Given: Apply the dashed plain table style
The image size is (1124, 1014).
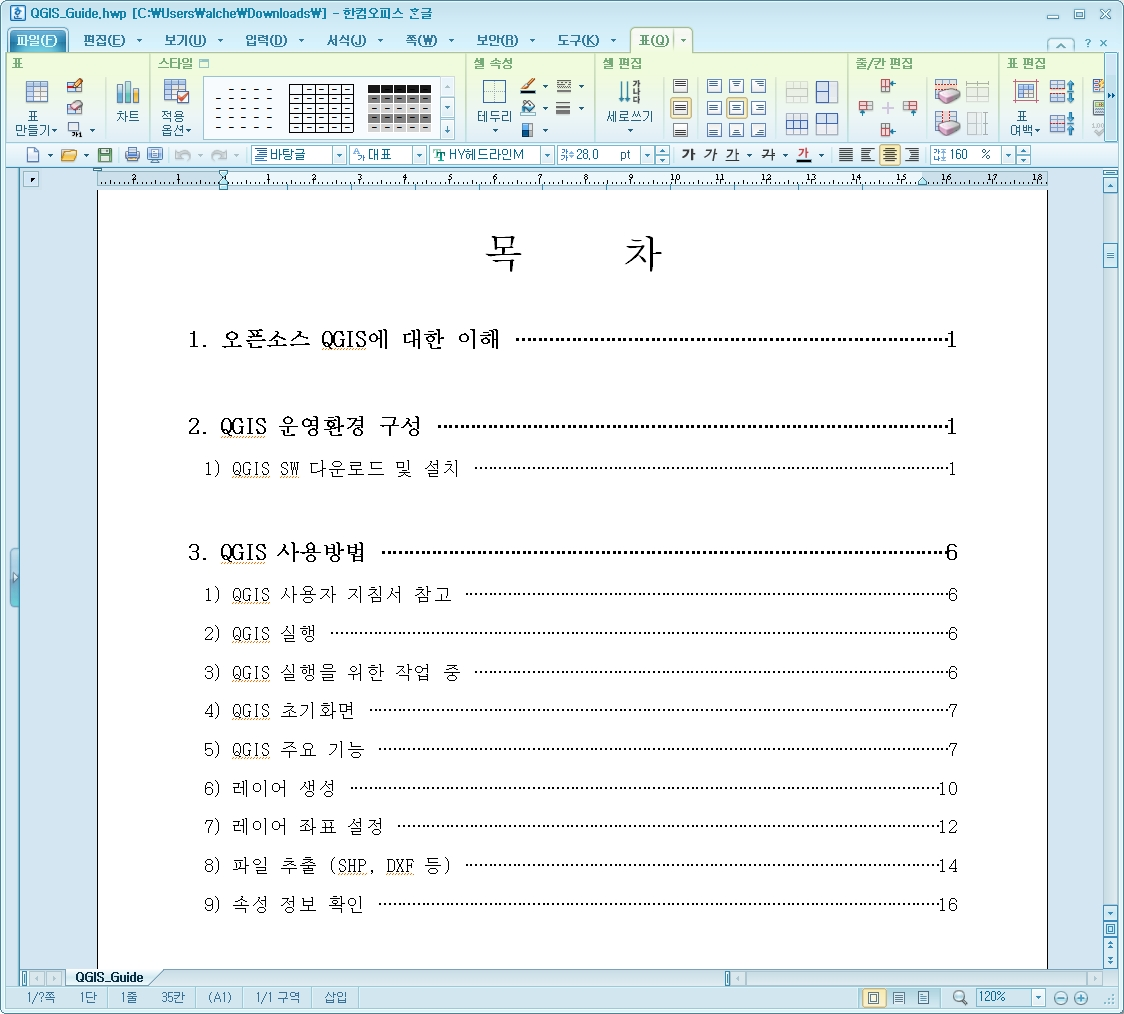Looking at the screenshot, I should pos(244,108).
